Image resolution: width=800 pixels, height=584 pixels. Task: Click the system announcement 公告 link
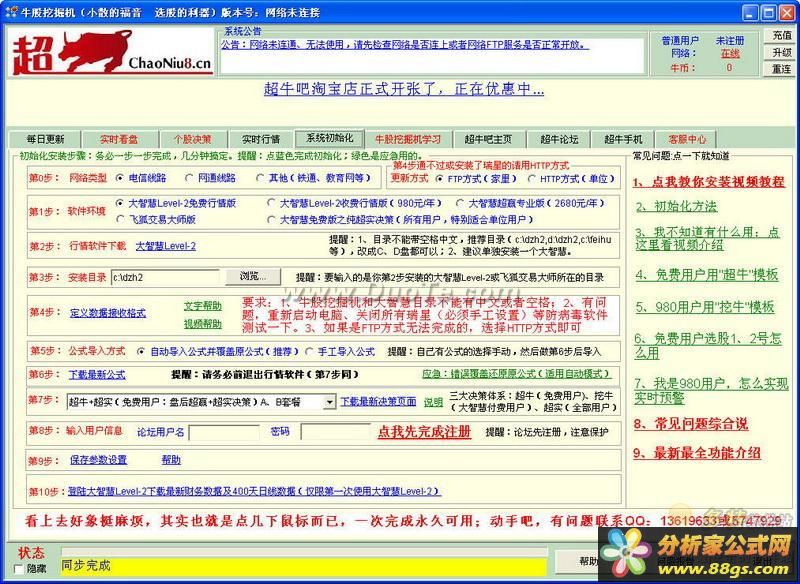405,45
